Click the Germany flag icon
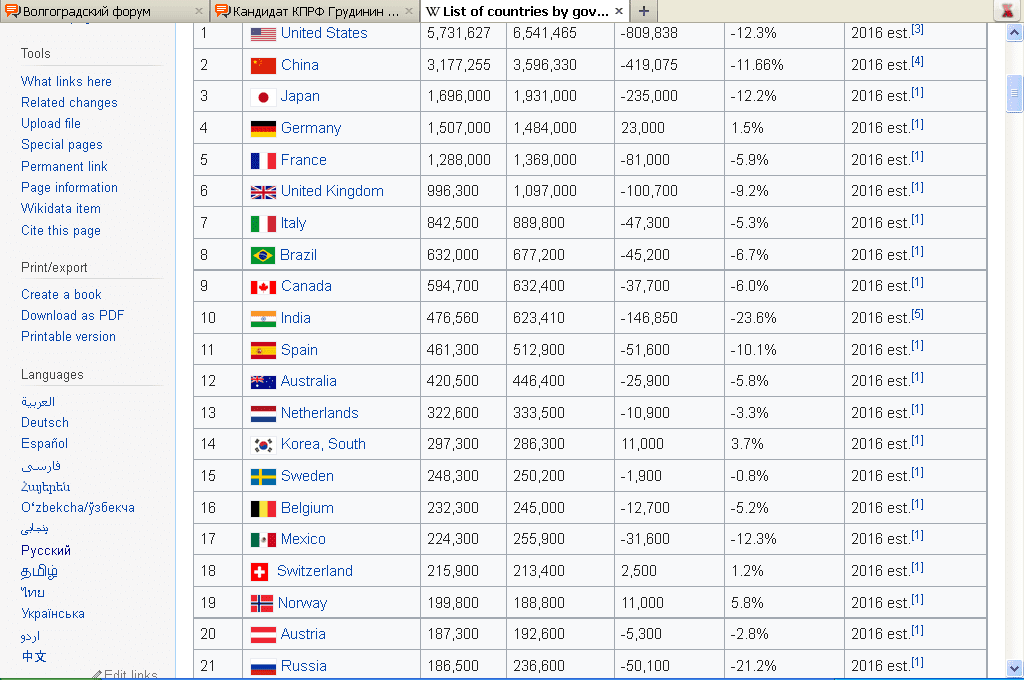 tap(263, 129)
